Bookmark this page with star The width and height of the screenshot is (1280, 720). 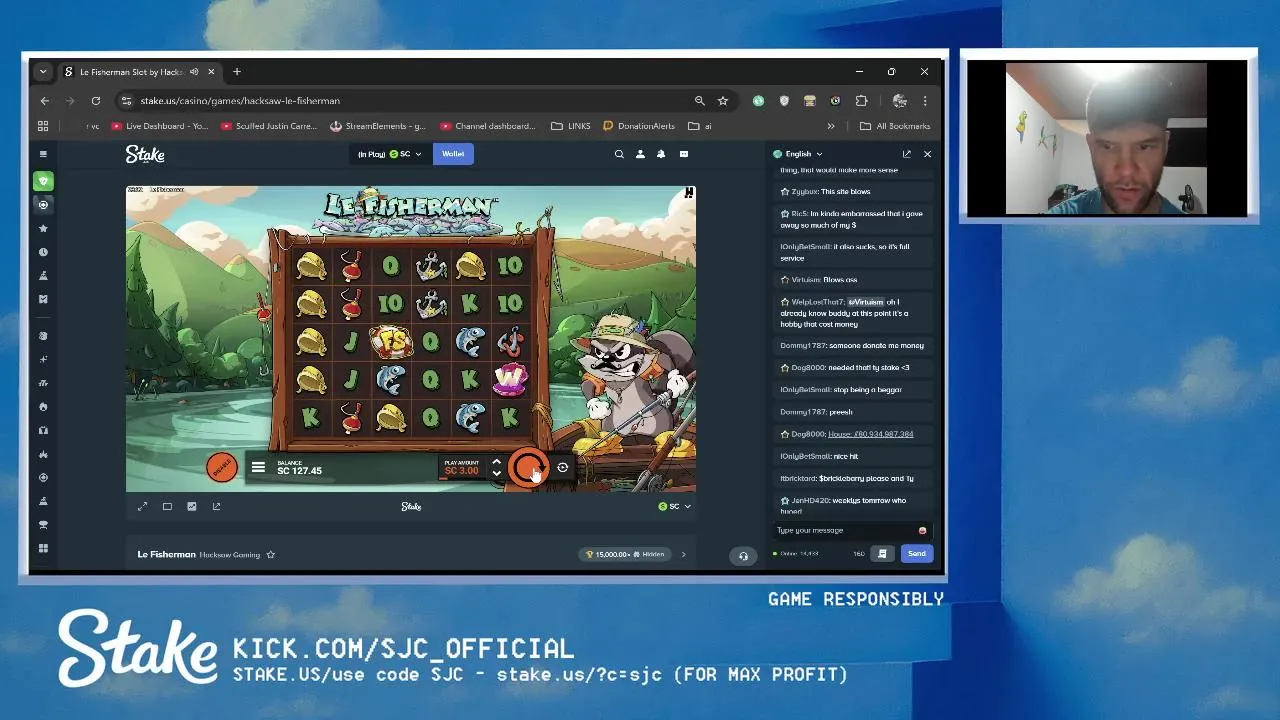pos(723,101)
